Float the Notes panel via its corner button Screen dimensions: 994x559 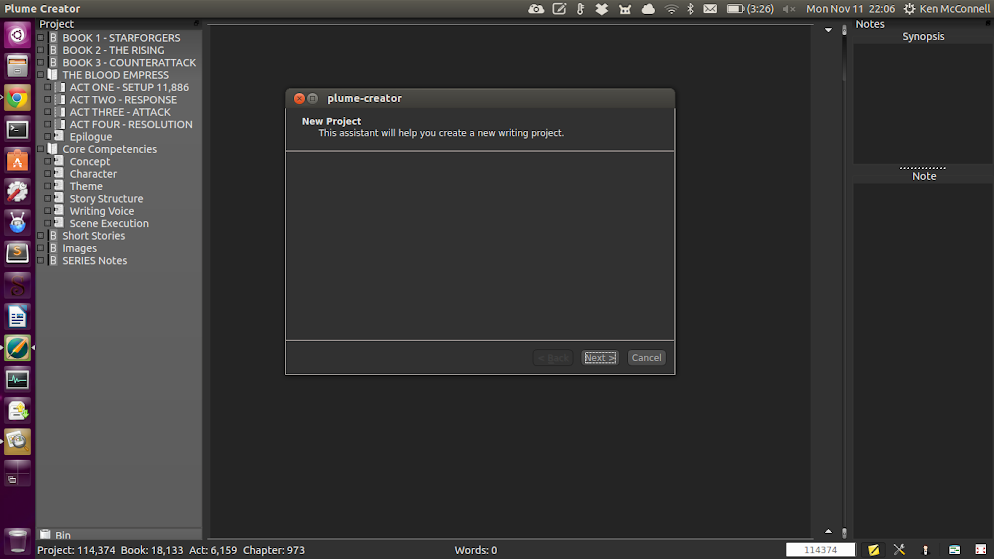click(988, 23)
